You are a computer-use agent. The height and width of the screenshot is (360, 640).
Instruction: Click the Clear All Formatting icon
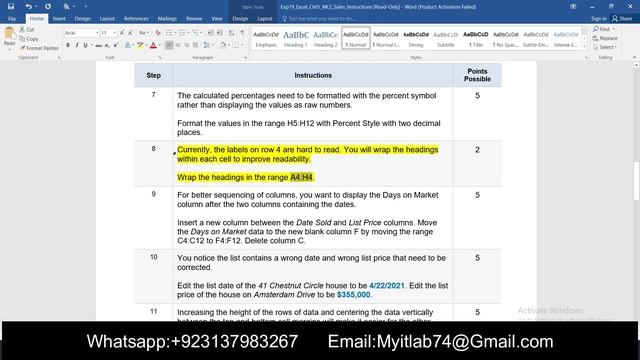(x=158, y=33)
